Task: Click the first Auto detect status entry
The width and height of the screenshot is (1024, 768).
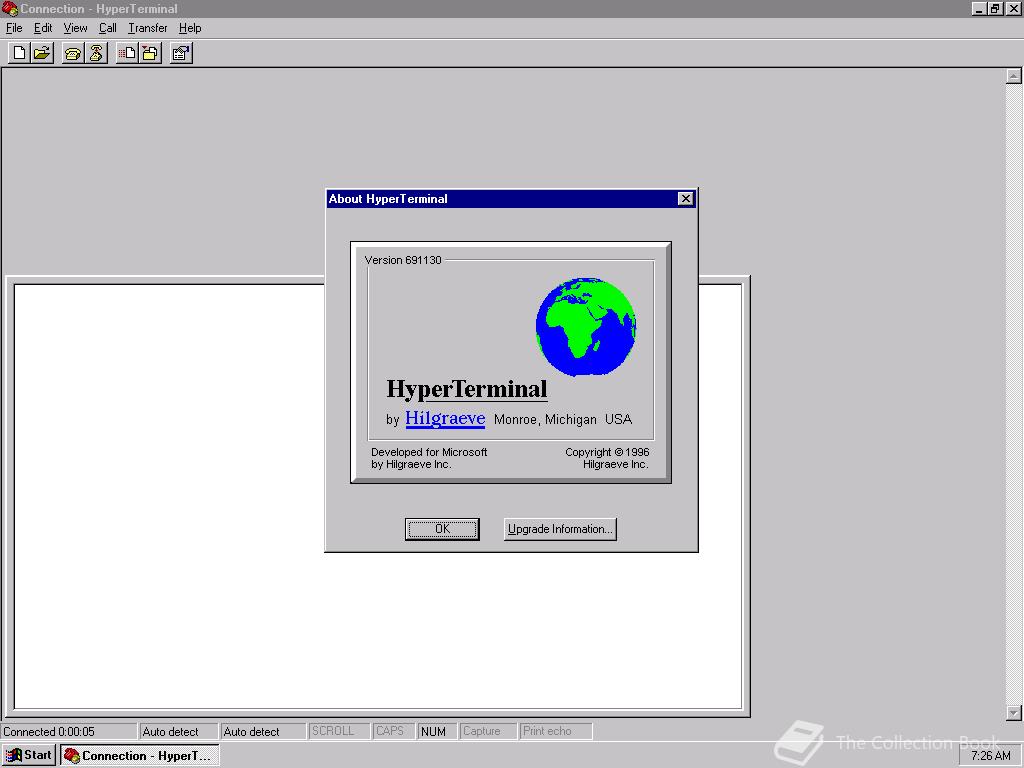Action: click(170, 731)
